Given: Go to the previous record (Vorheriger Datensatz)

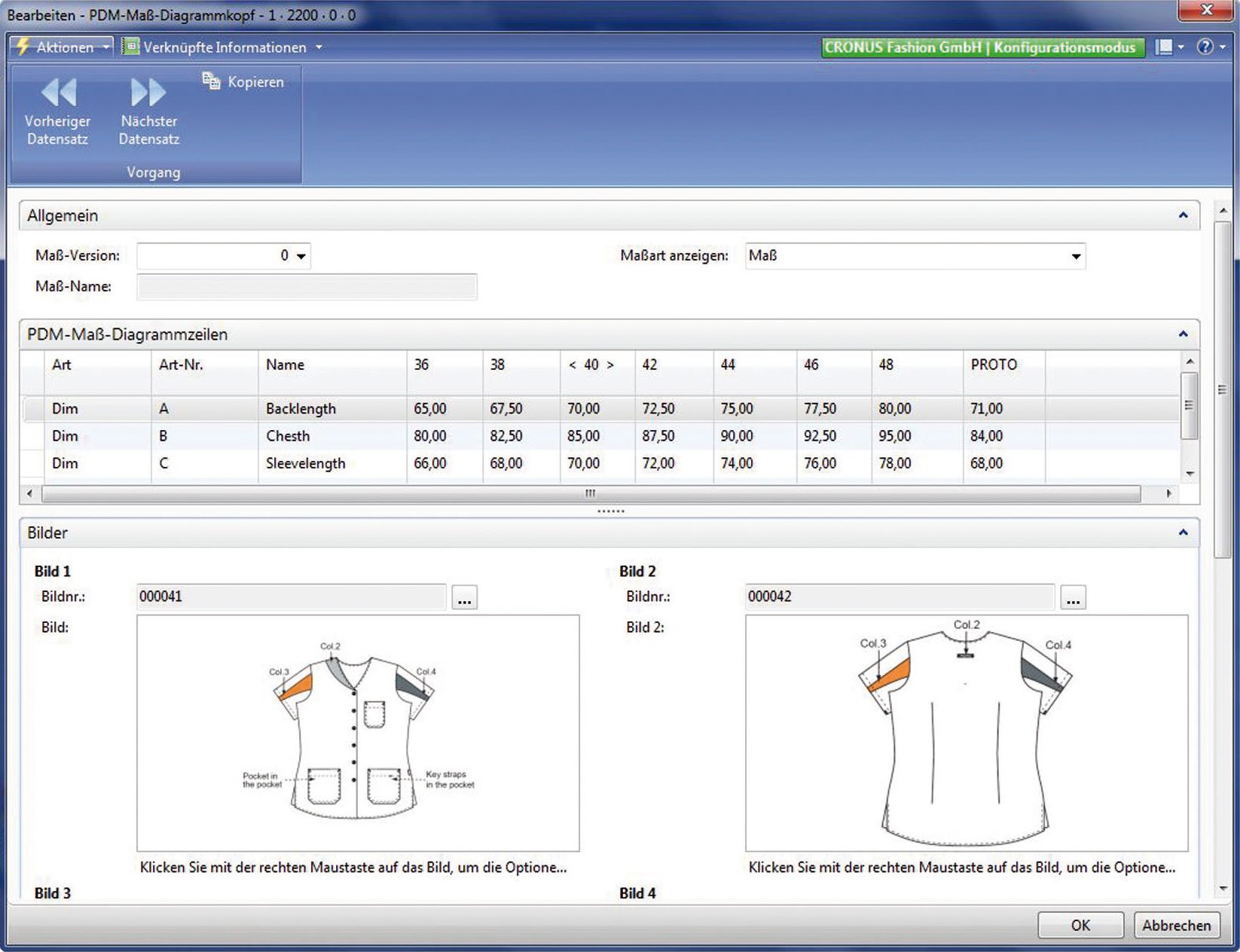Looking at the screenshot, I should [57, 110].
